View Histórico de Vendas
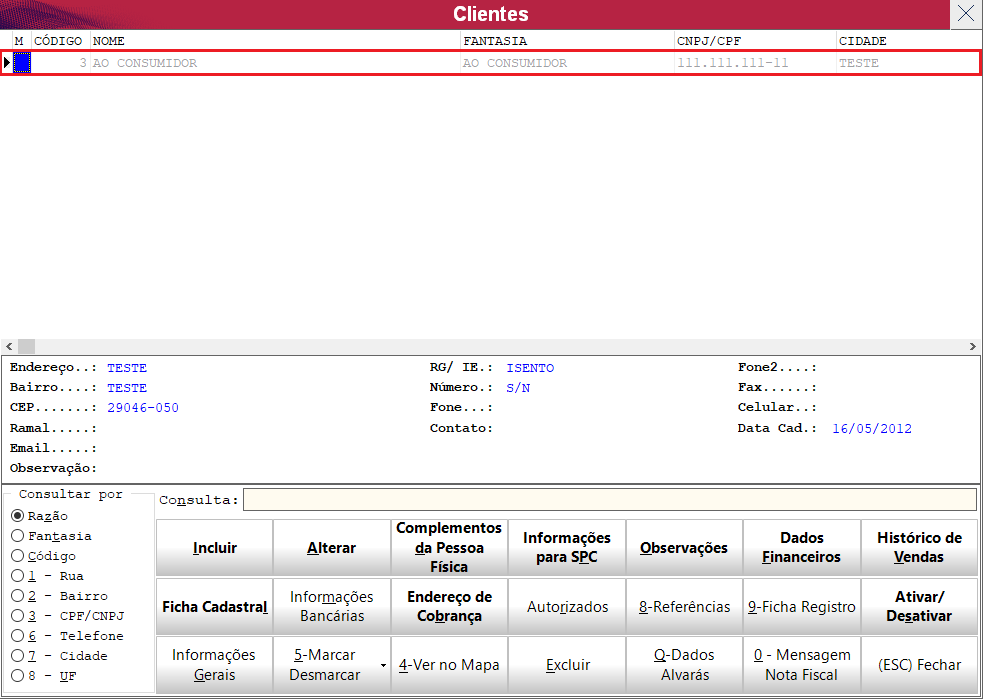 pyautogui.click(x=919, y=548)
